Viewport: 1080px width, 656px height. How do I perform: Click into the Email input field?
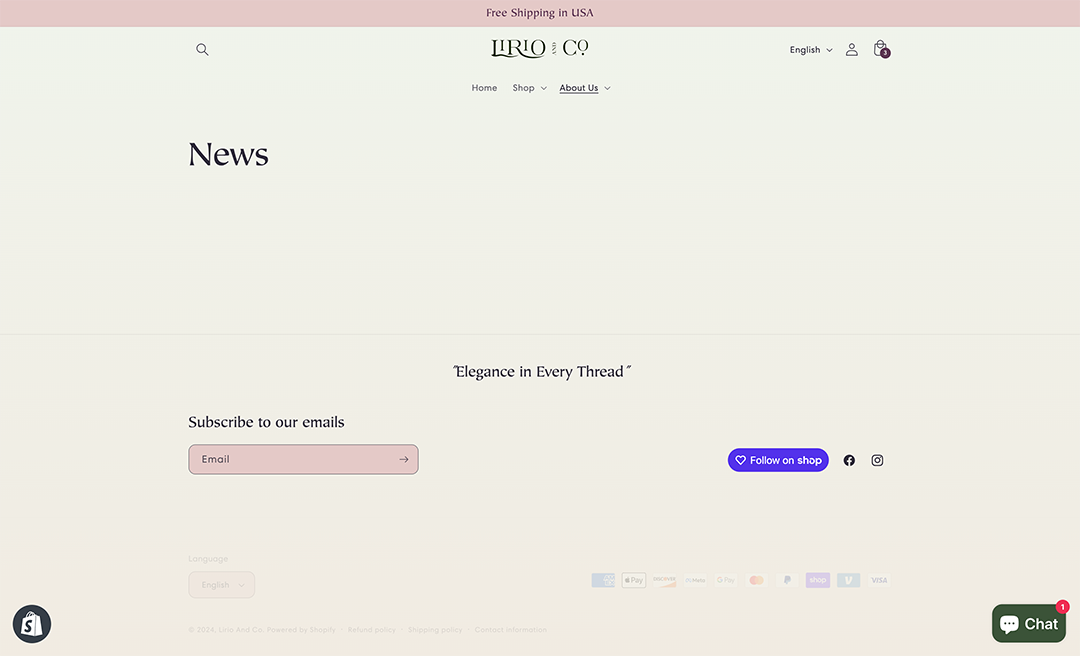[x=290, y=460]
